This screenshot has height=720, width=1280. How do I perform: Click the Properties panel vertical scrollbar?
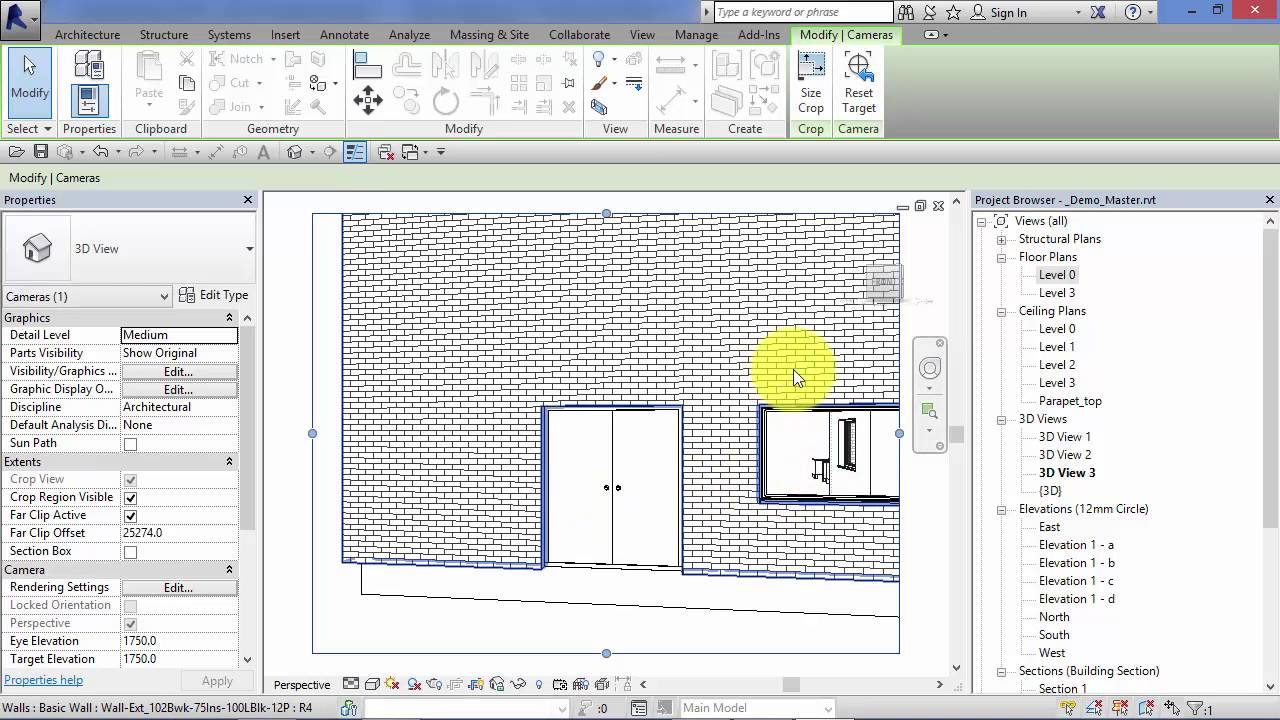pyautogui.click(x=248, y=430)
